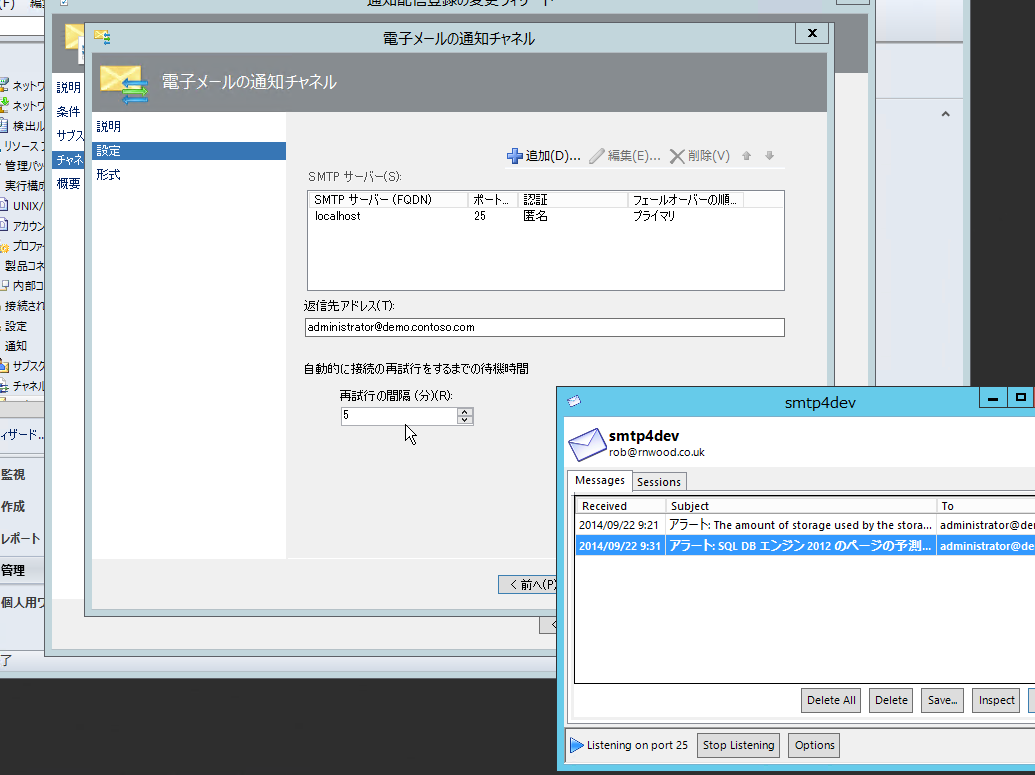The height and width of the screenshot is (775, 1035).
Task: Inspect the selected SQL DB alert message
Action: (995, 700)
